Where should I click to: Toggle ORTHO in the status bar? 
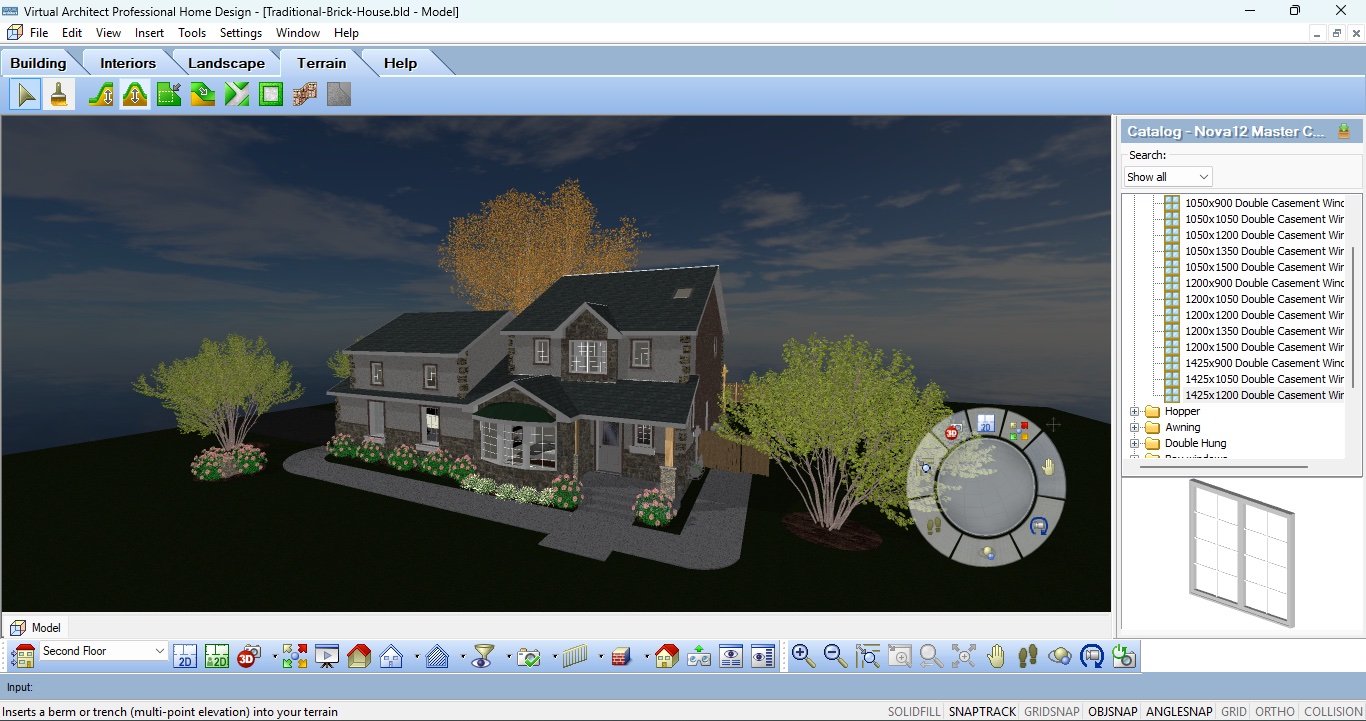1274,712
